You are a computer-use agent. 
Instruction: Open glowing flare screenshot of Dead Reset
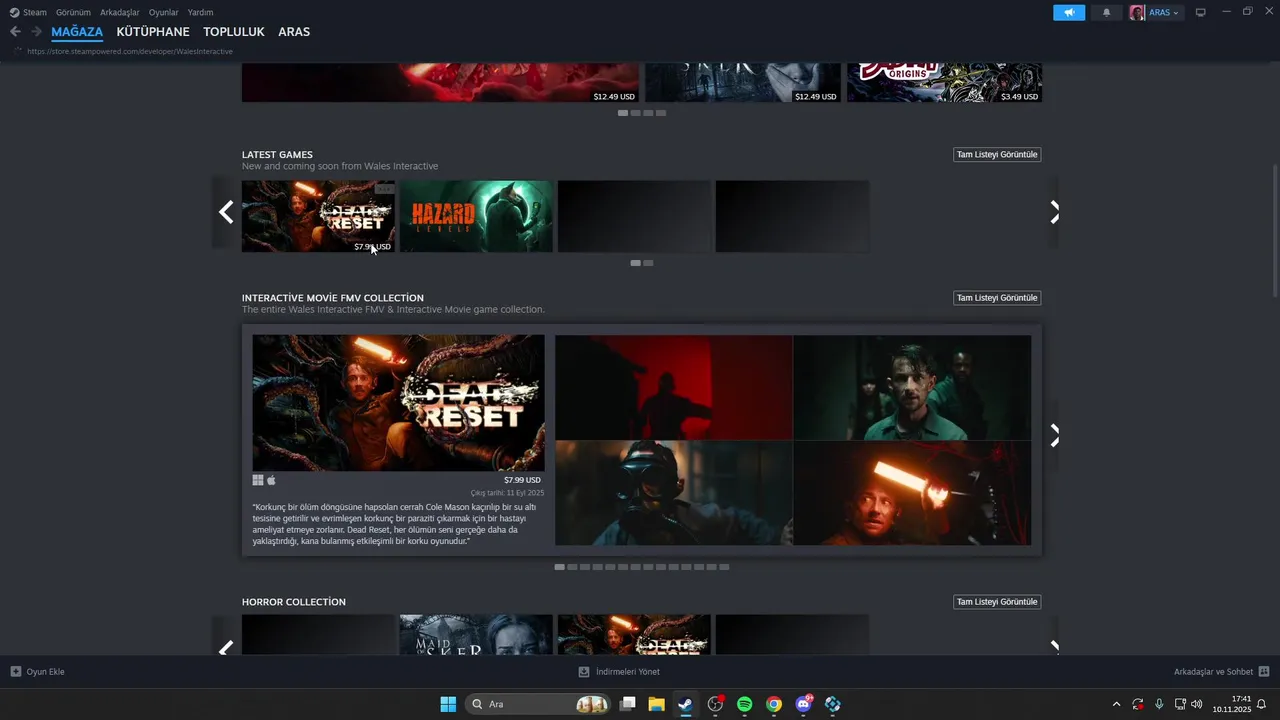tap(912, 493)
